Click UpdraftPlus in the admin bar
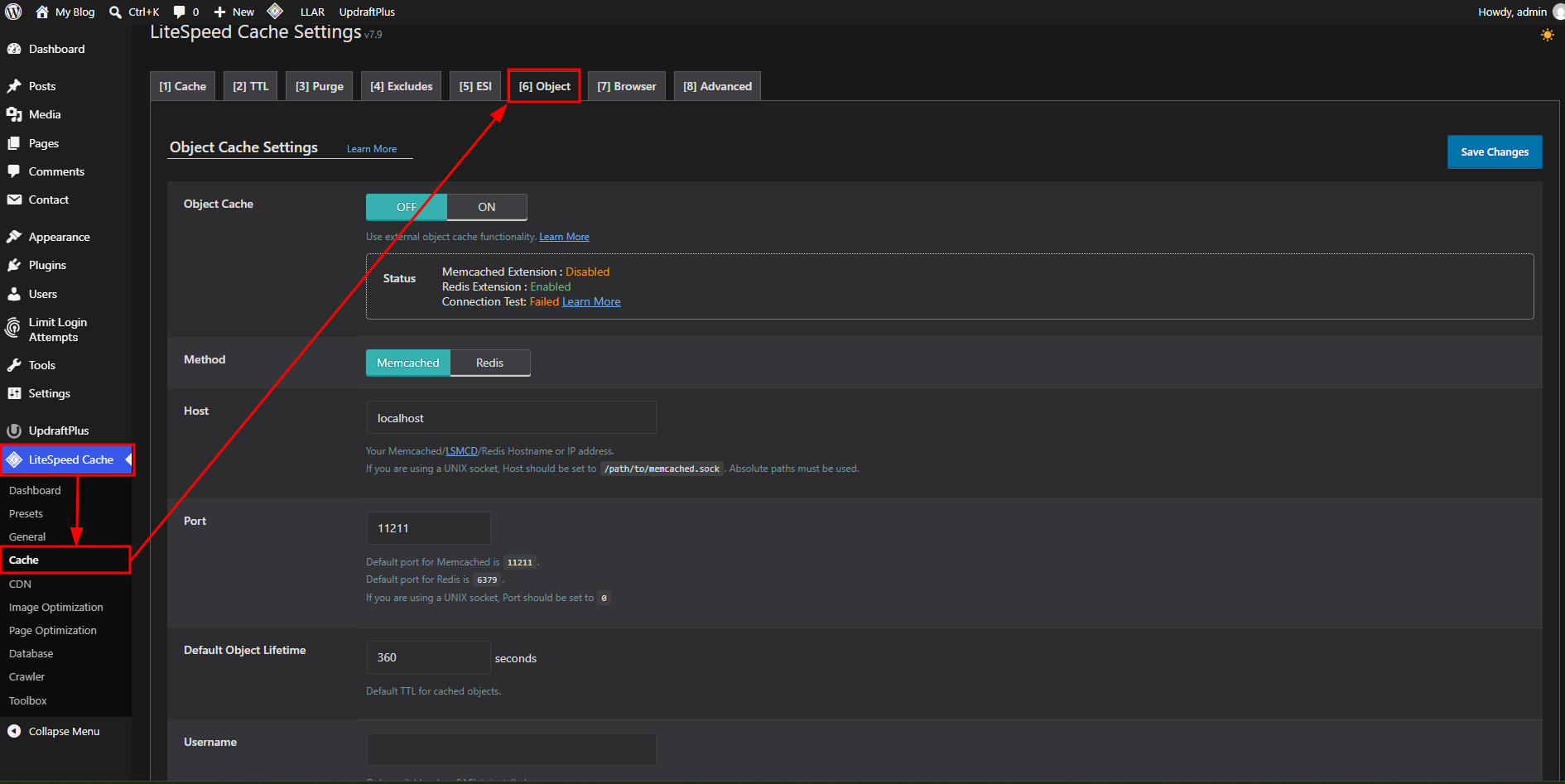Viewport: 1565px width, 784px height. pos(367,12)
